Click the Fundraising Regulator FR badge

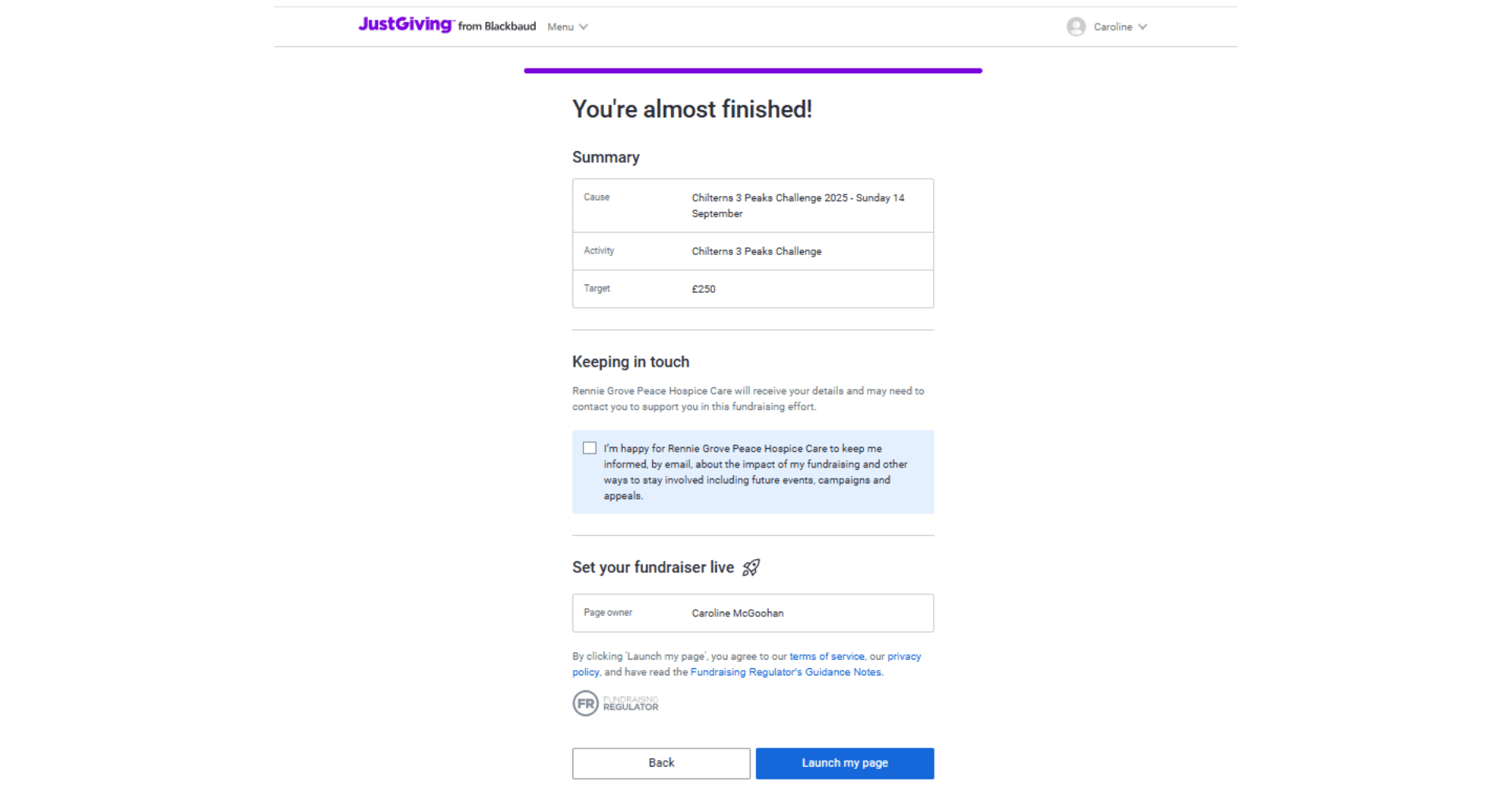616,703
